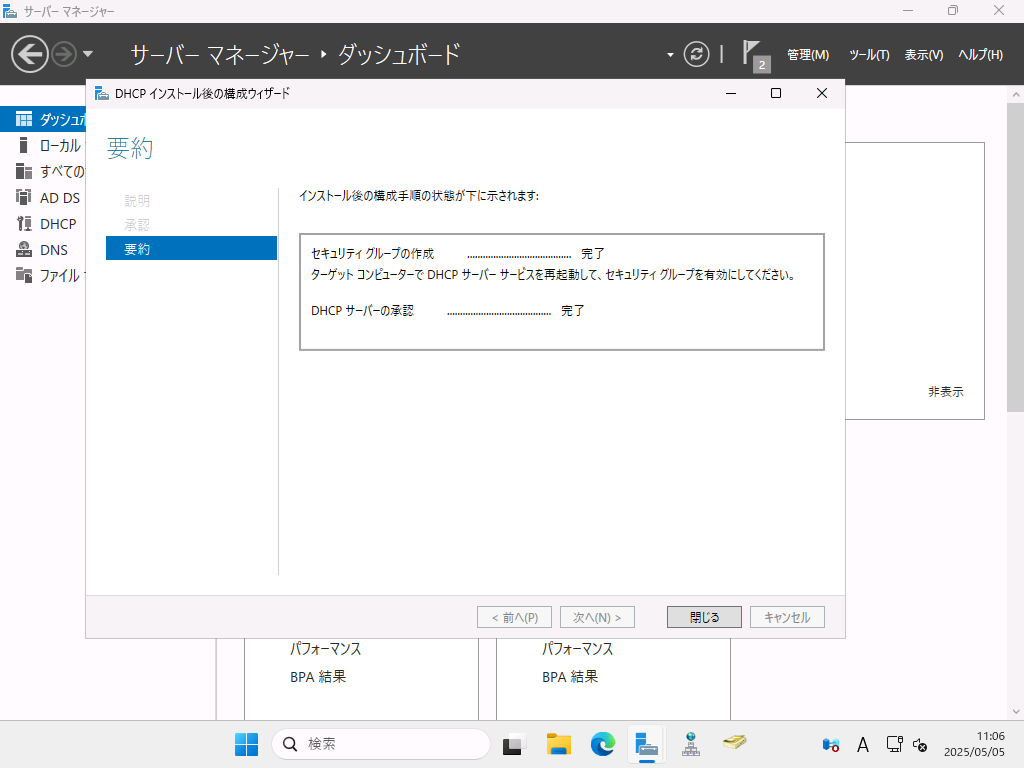1024x768 pixels.
Task: Click the network topology taskbar icon
Action: tap(691, 744)
